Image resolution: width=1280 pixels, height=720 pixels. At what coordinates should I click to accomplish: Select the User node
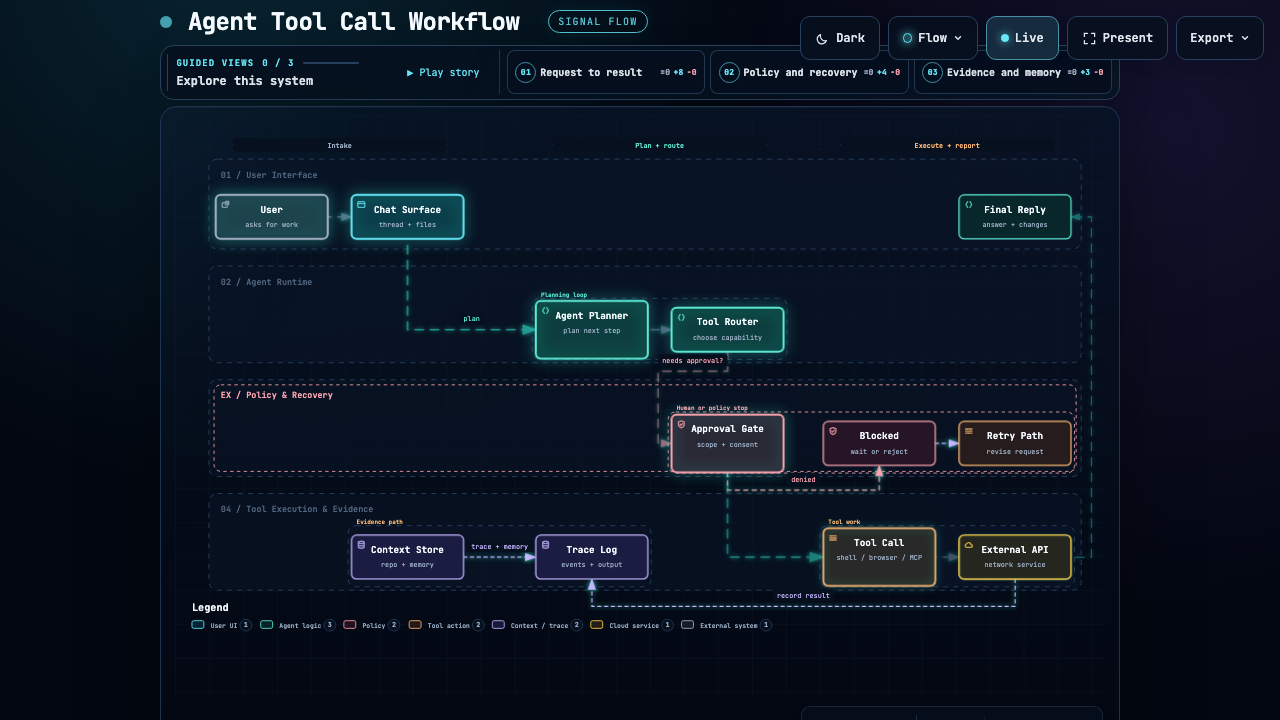[272, 217]
